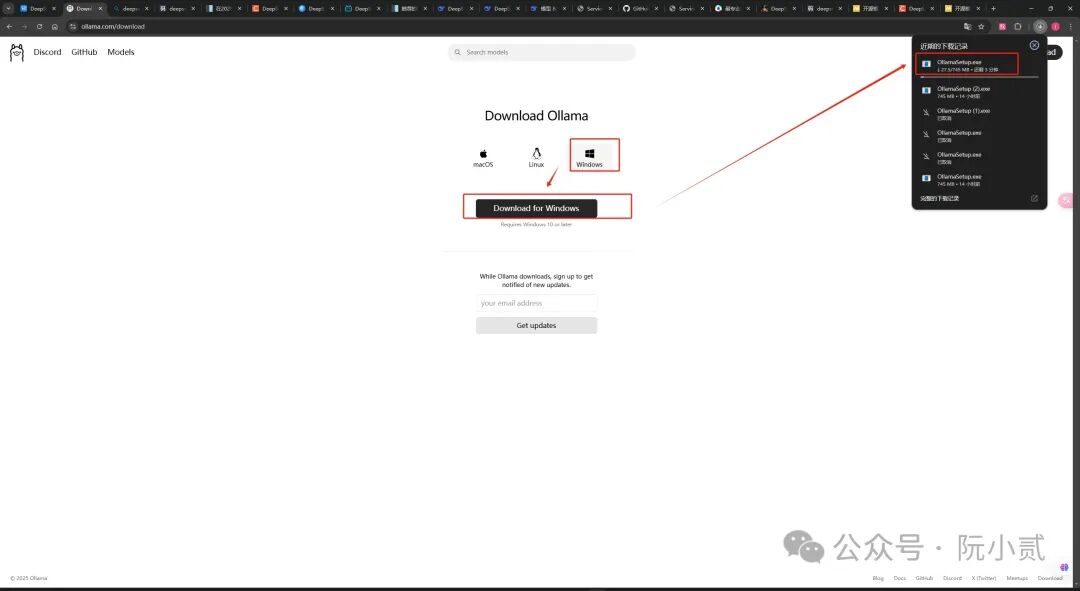Select the Linux penguin icon
This screenshot has height=591, width=1080.
point(536,158)
